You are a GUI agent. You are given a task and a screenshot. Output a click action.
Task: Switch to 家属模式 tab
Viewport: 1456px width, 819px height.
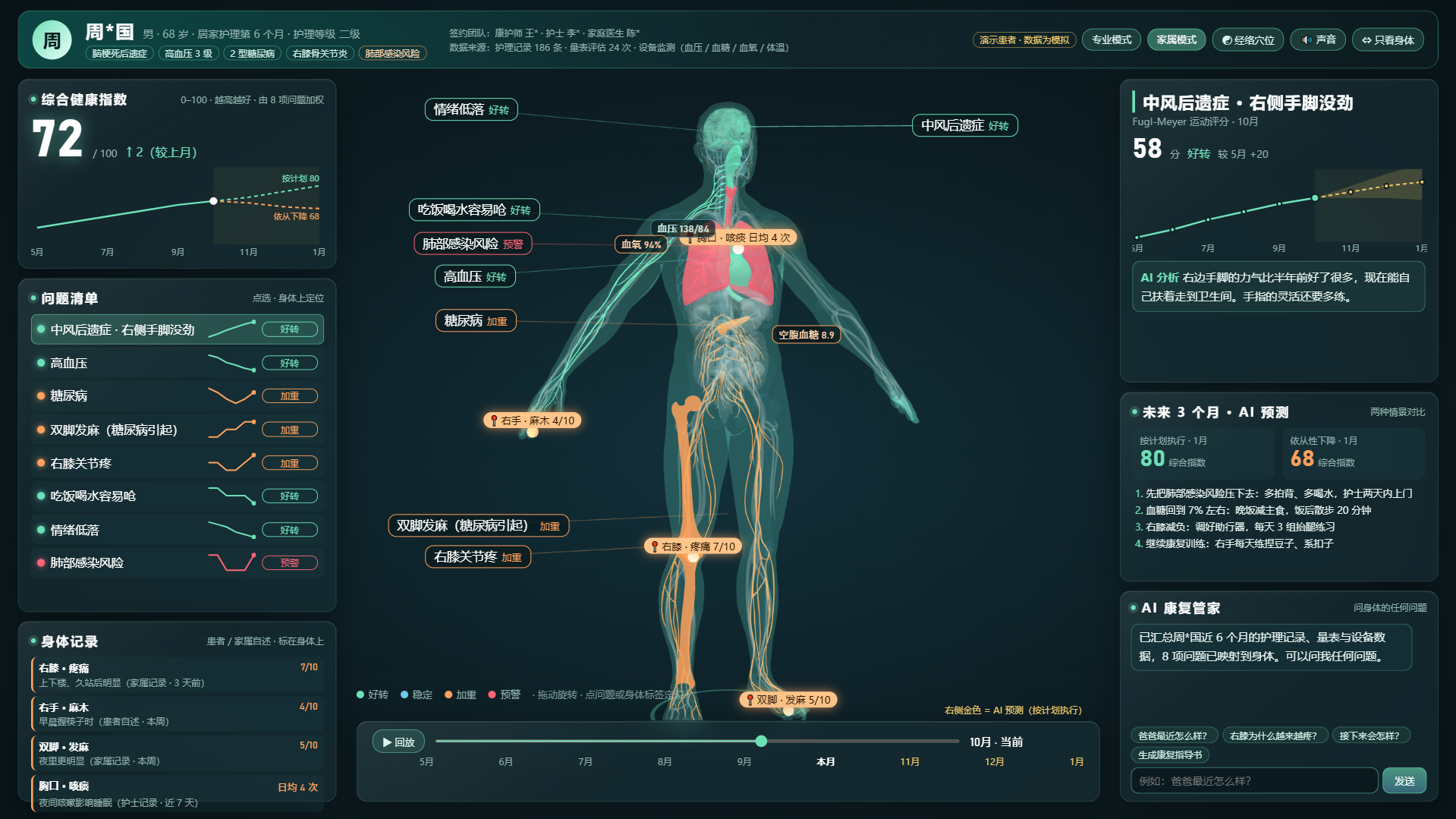coord(1176,39)
